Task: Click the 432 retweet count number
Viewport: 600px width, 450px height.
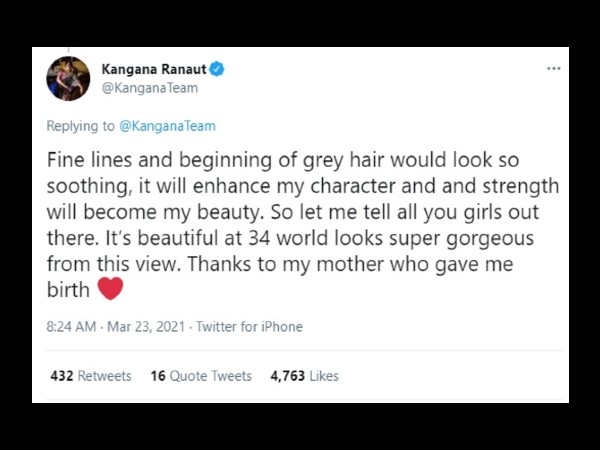Action: click(x=62, y=376)
